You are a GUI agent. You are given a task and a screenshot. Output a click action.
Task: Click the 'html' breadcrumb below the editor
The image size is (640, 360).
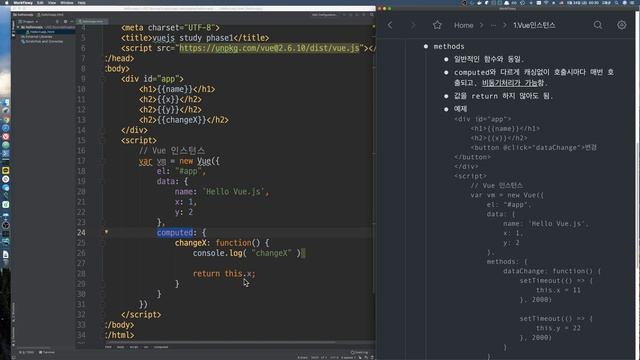pyautogui.click(x=108, y=347)
